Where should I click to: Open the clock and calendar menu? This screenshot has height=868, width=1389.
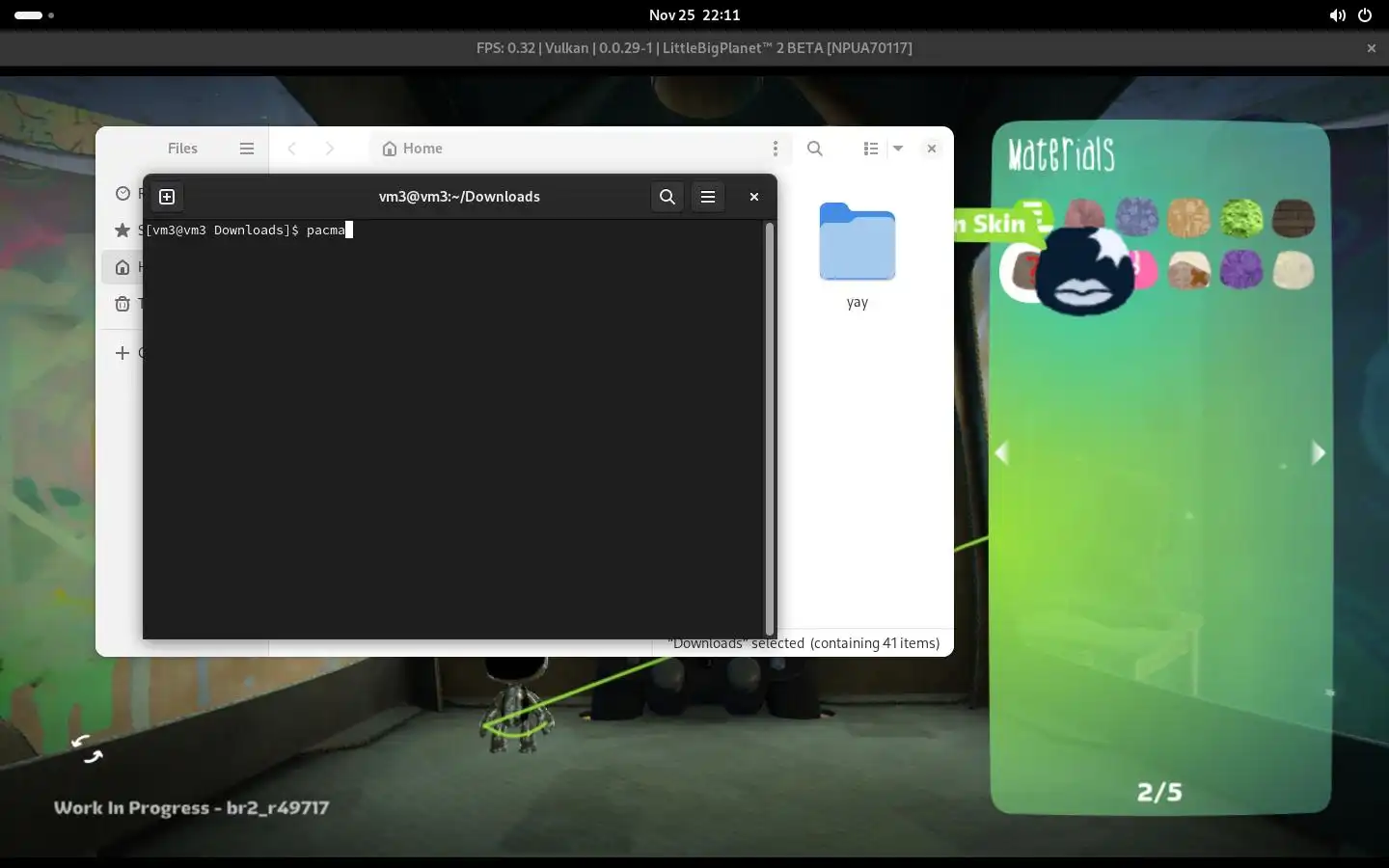coord(694,15)
